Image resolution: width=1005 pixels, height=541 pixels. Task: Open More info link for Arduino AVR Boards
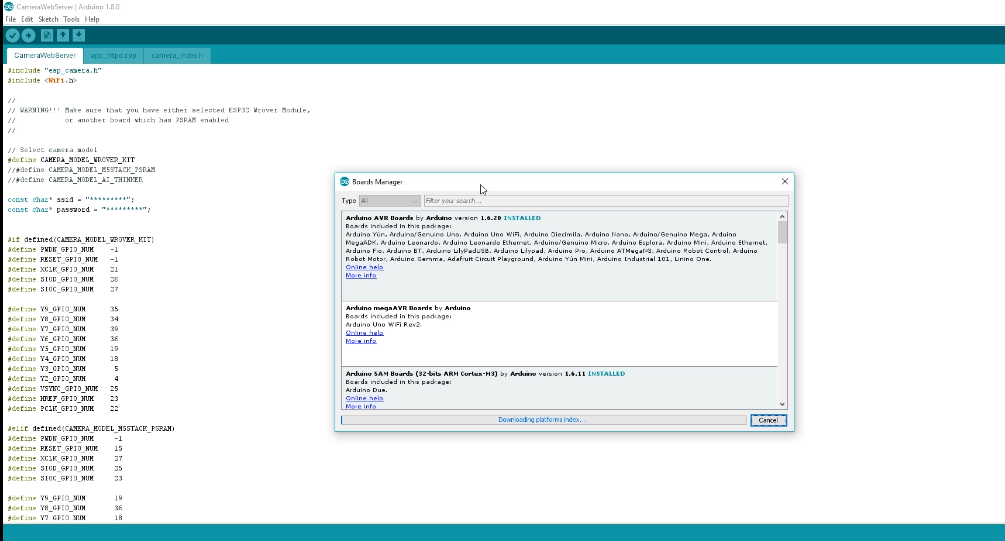tap(361, 276)
